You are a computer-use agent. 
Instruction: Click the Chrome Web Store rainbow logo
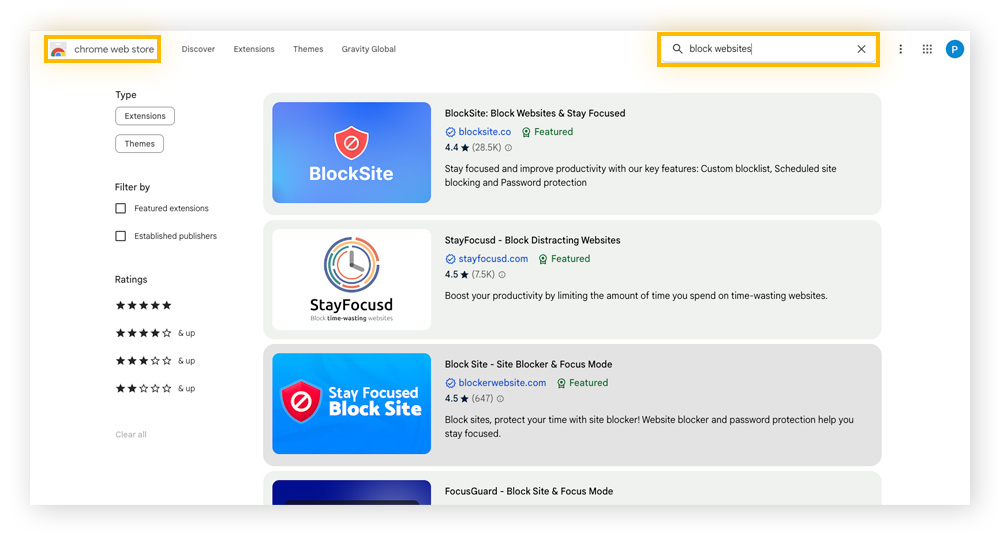(x=58, y=50)
